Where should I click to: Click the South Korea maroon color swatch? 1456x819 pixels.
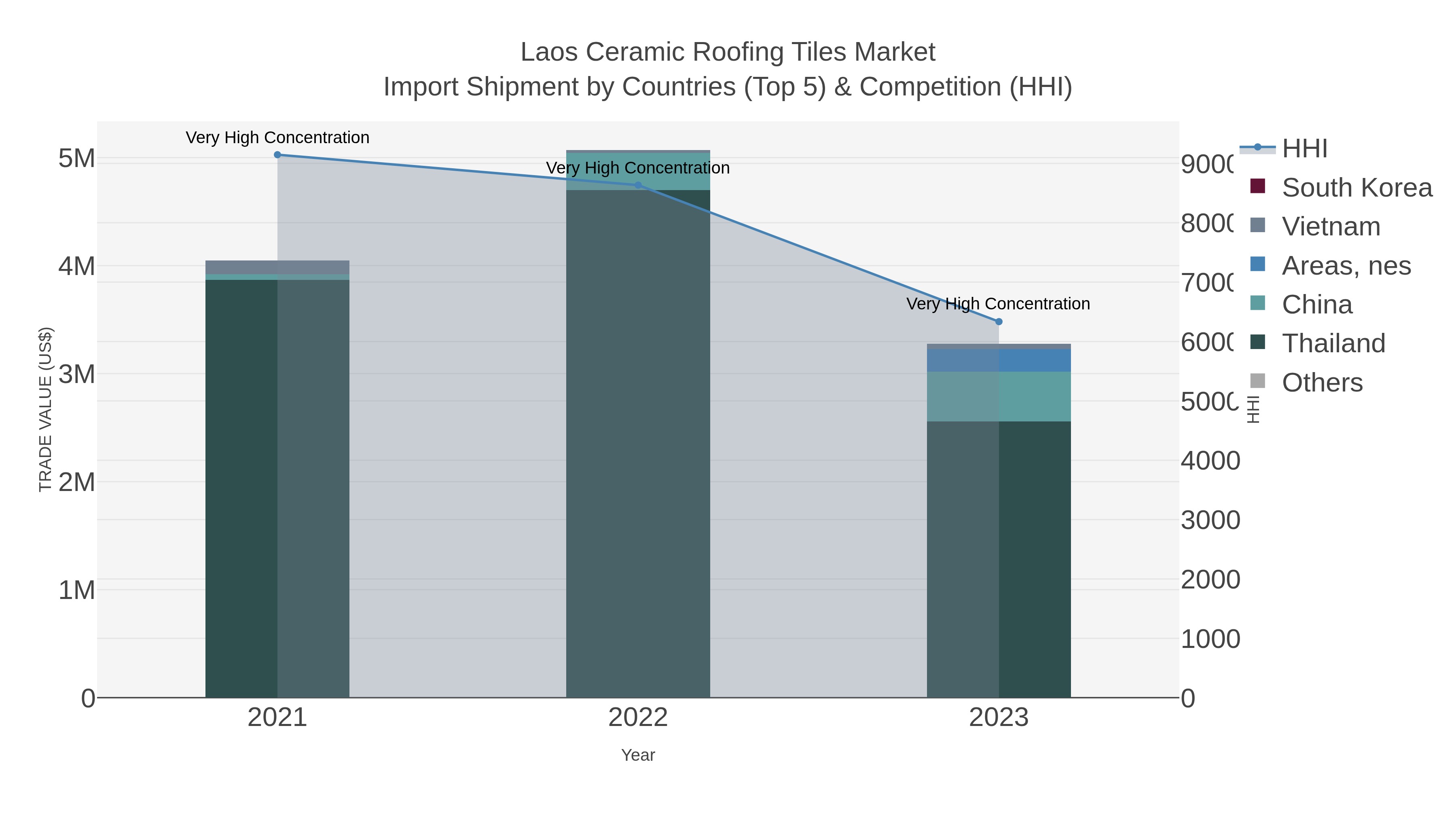coord(1257,186)
